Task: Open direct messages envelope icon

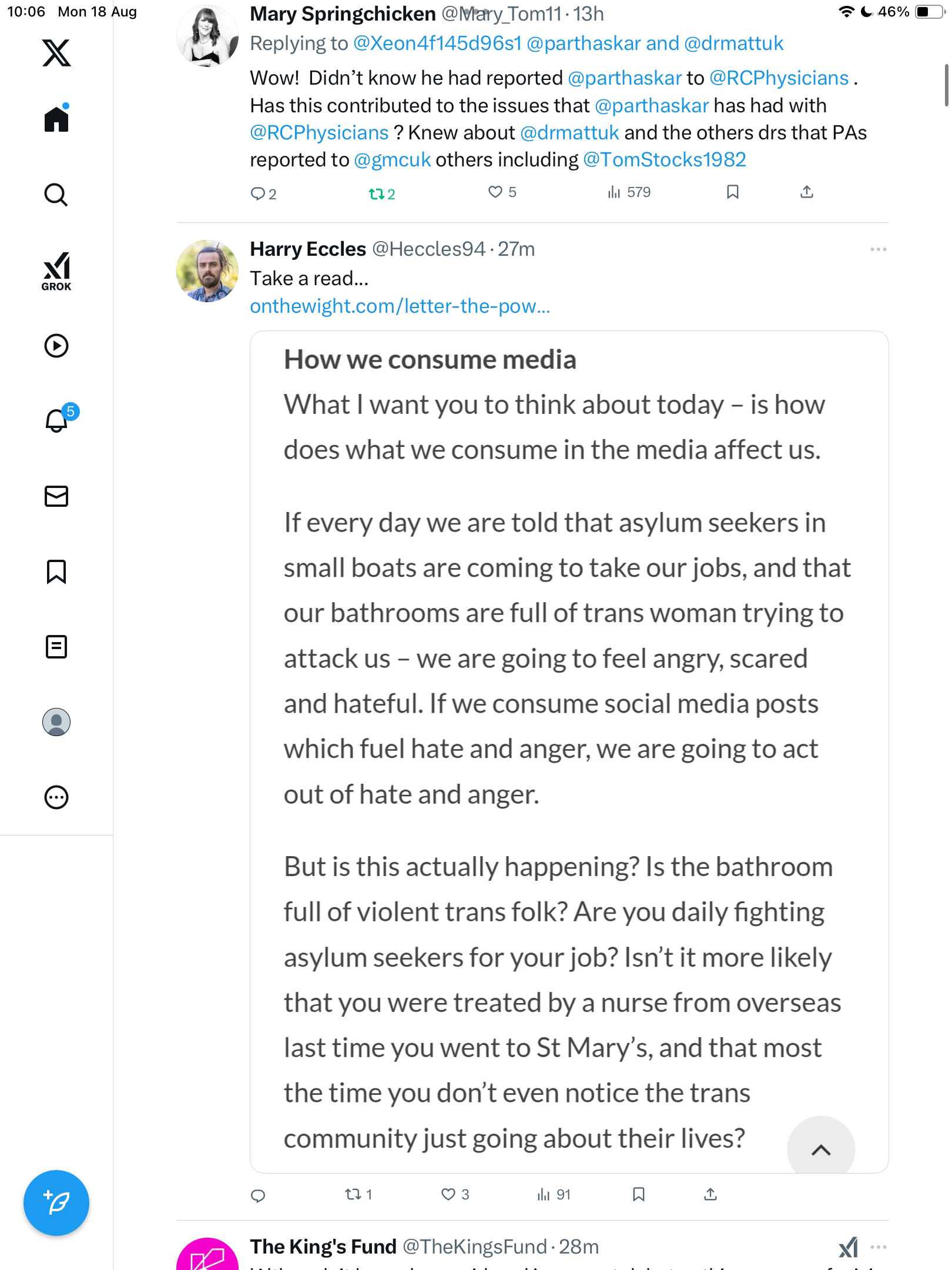Action: tap(56, 496)
